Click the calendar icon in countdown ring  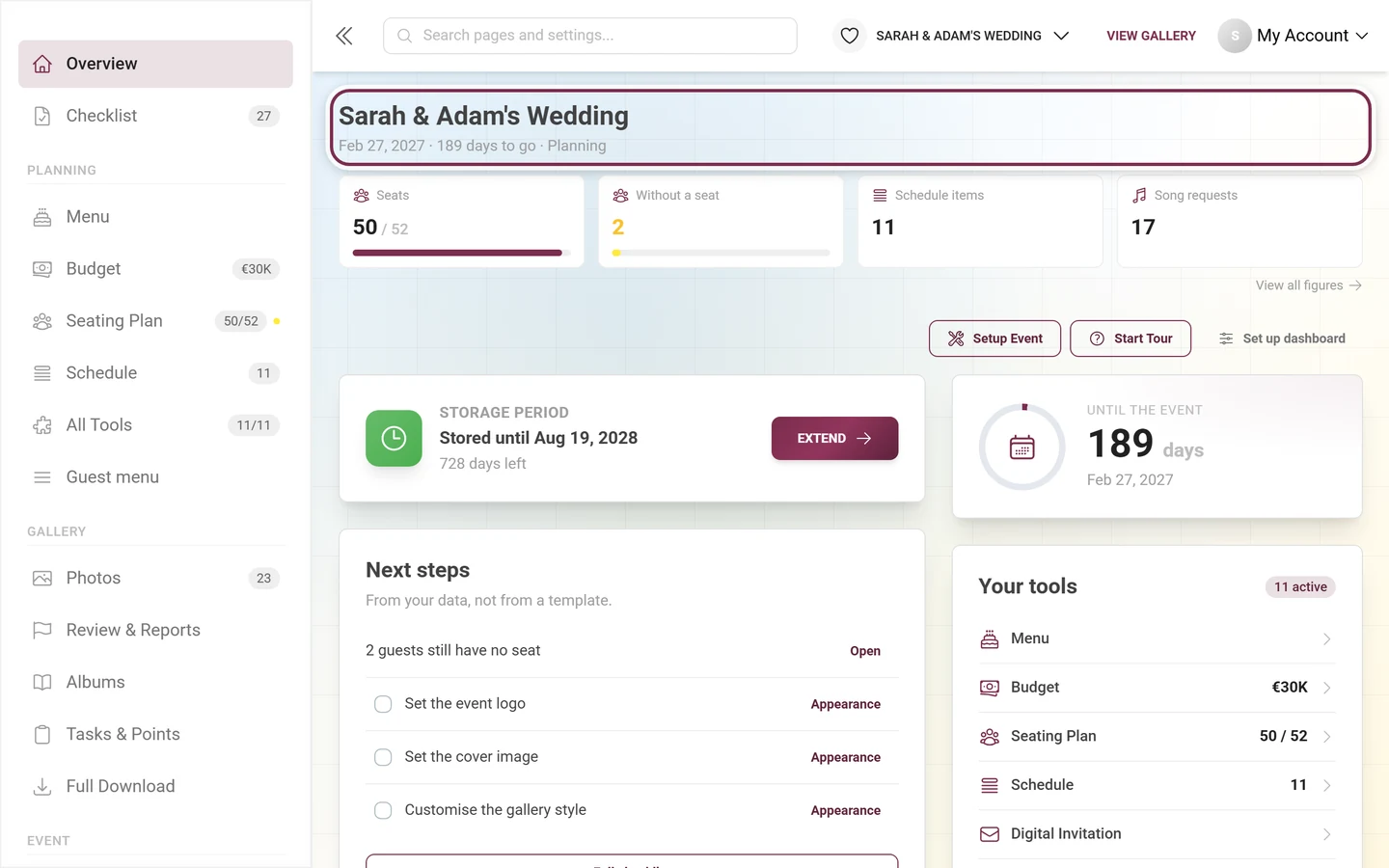1021,448
